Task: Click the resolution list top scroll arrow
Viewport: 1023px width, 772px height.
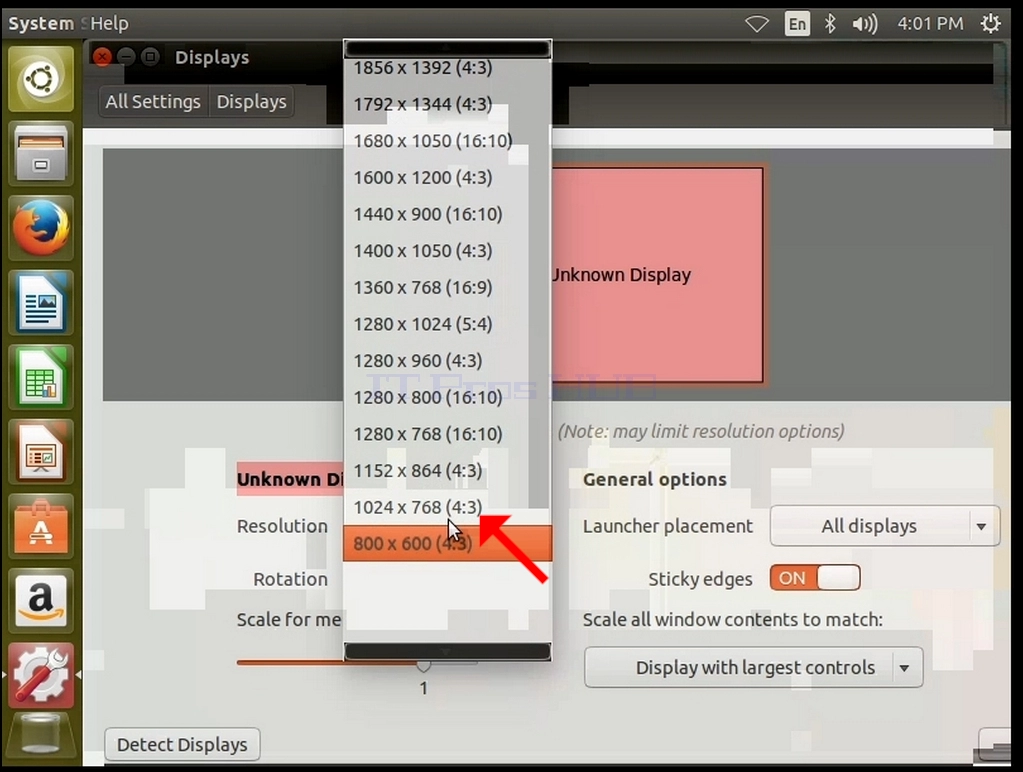Action: 447,48
